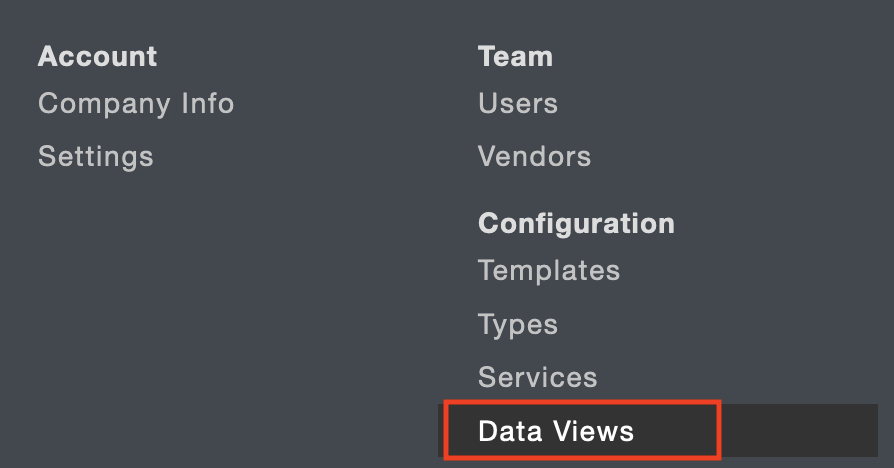Open the Vendors page

point(534,156)
